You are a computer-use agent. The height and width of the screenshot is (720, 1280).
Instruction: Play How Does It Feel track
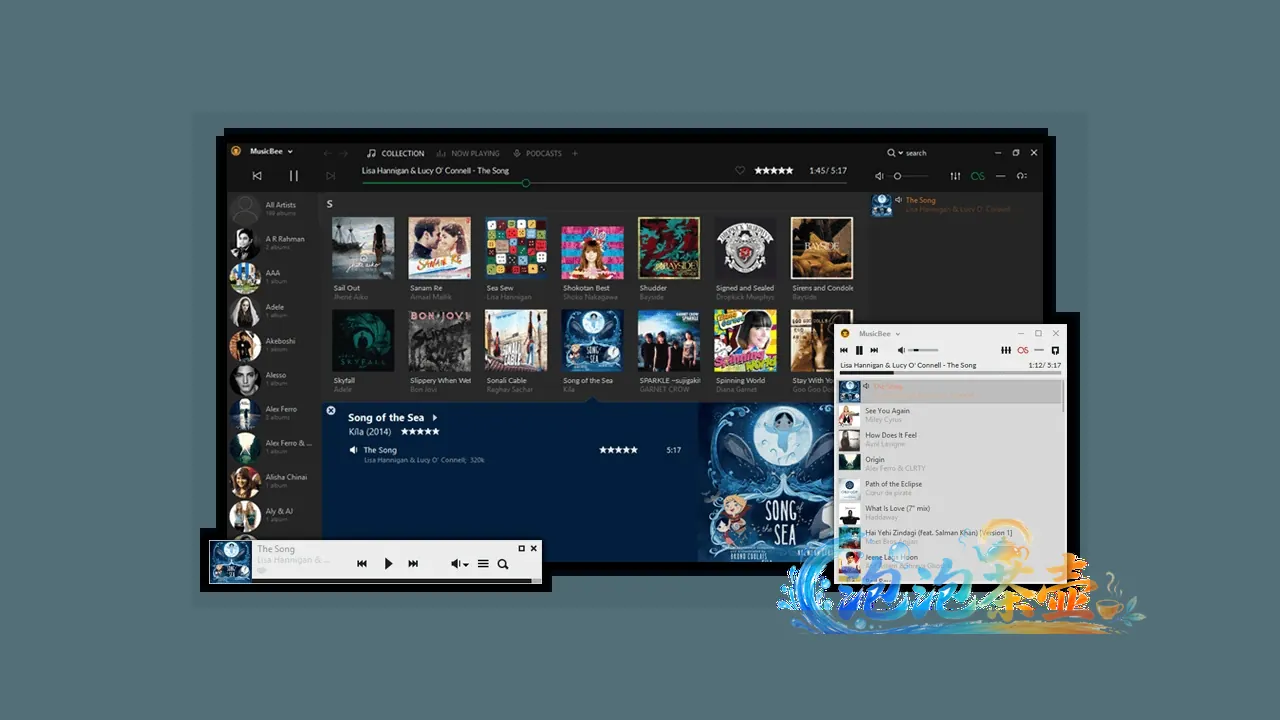(950, 439)
